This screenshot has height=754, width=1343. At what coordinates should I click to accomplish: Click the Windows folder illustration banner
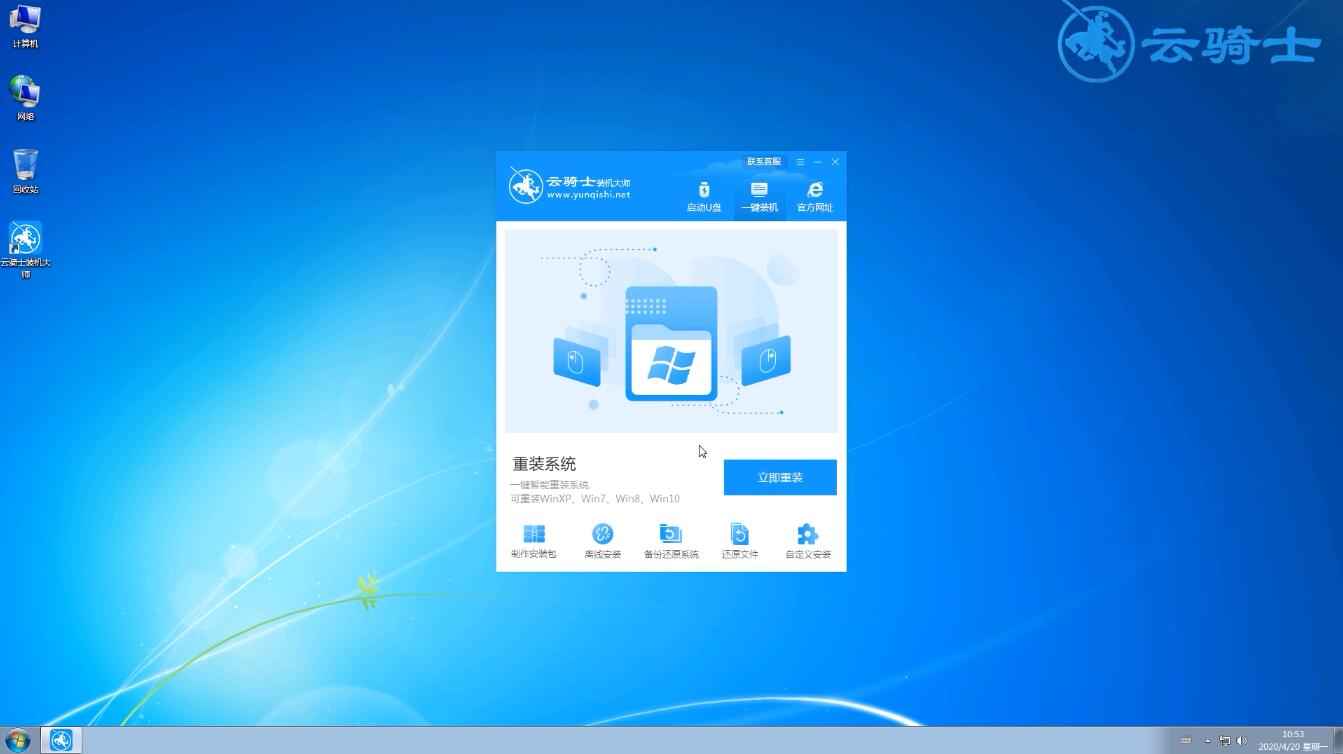(671, 331)
